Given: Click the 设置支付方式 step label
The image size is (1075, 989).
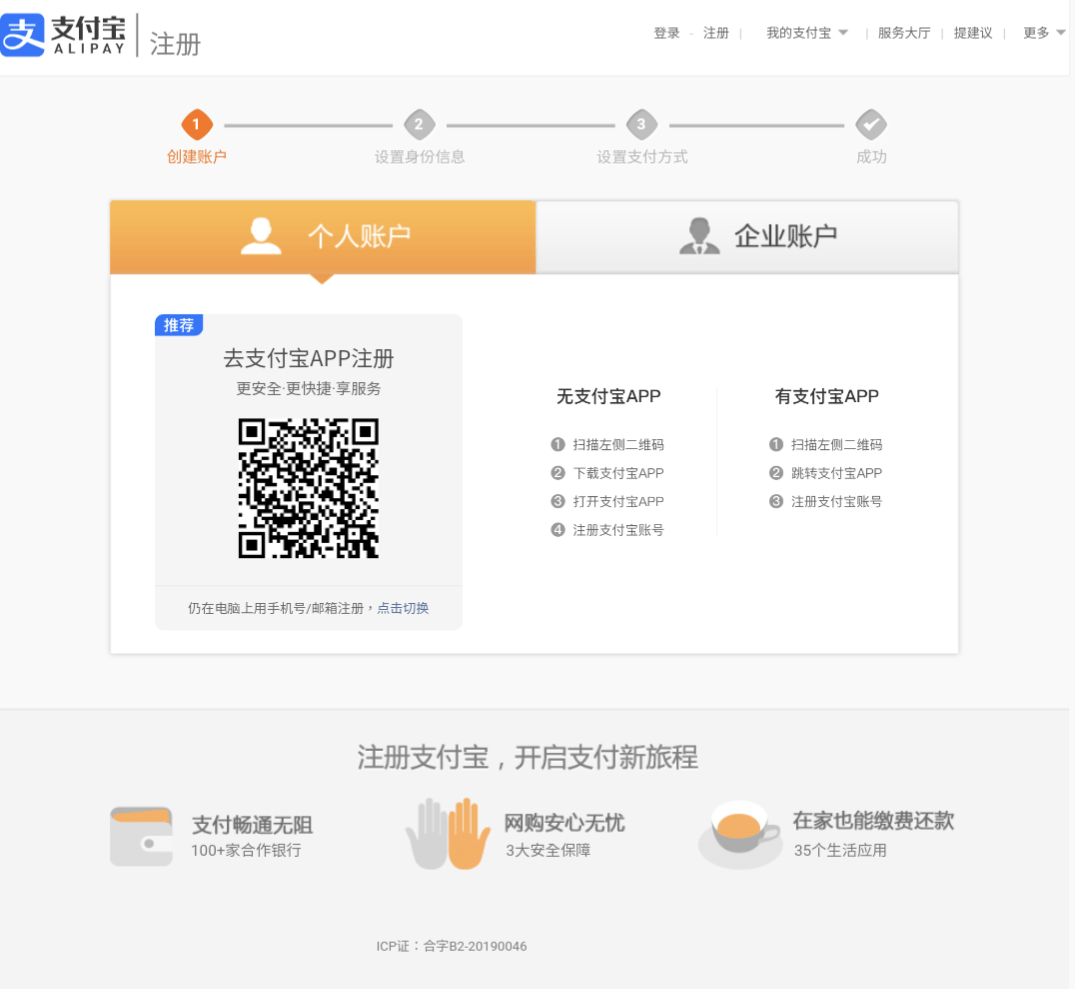Looking at the screenshot, I should click(642, 157).
